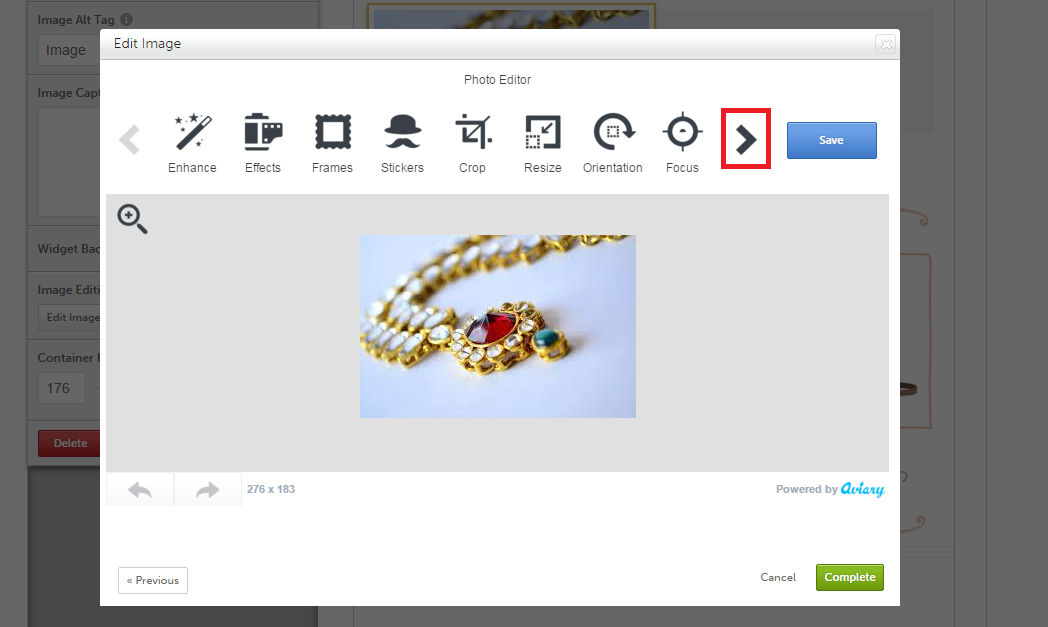Open the Powered by Aviary link

click(830, 489)
